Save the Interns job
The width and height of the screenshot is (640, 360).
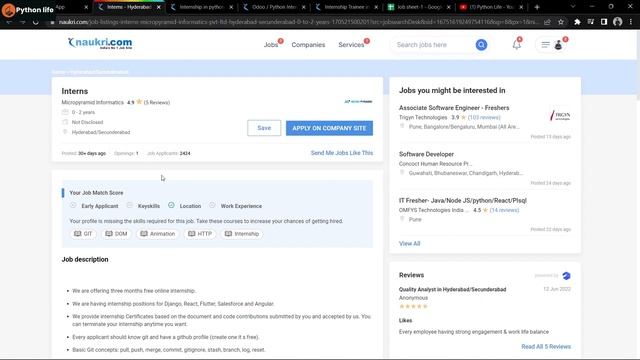coord(264,128)
